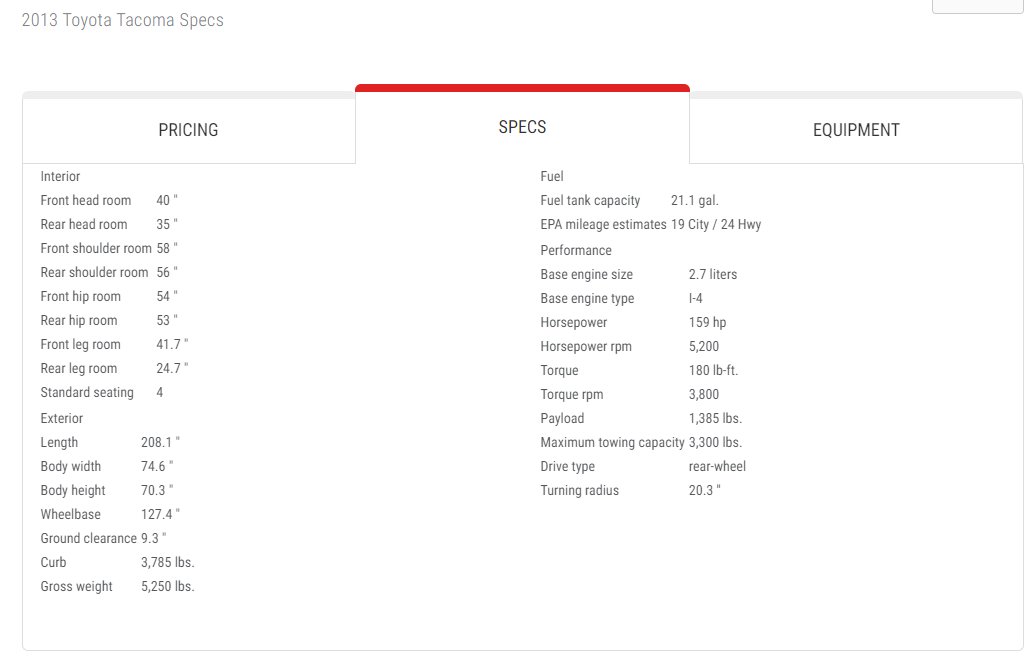Click the Standard seating label
This screenshot has width=1036, height=660.
click(87, 392)
